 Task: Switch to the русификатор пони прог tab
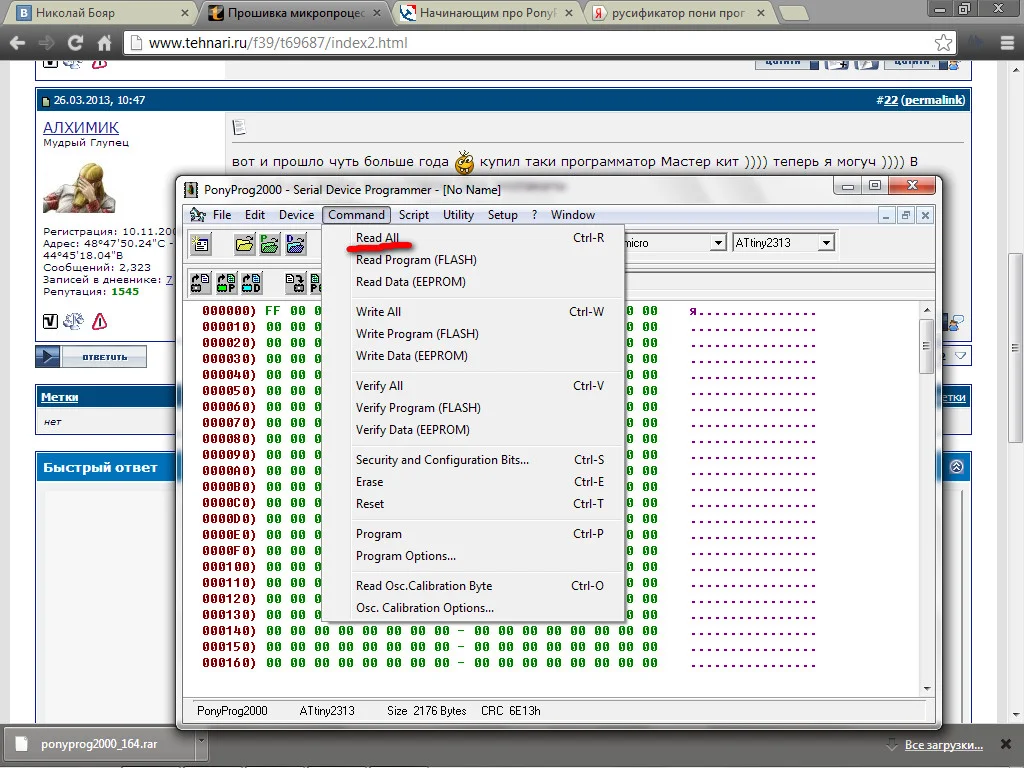point(679,12)
